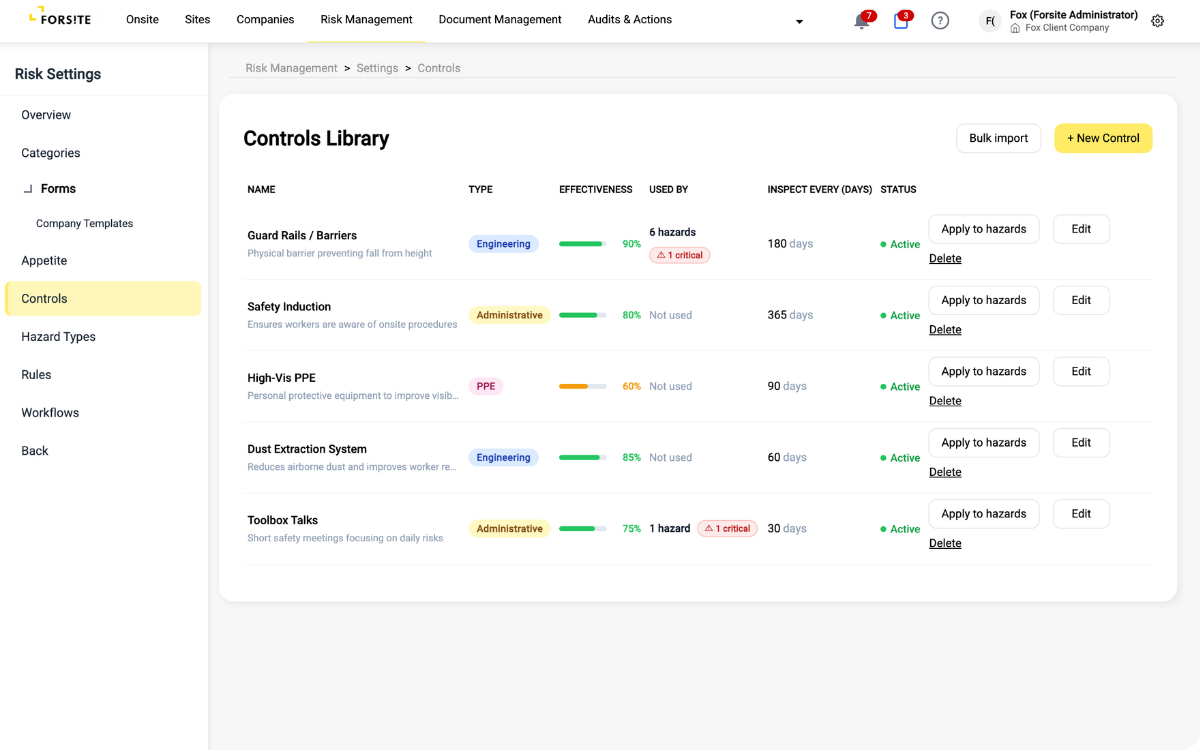Click the Toolbox Talks 75% effectiveness bar
The width and height of the screenshot is (1200, 750).
(x=583, y=528)
